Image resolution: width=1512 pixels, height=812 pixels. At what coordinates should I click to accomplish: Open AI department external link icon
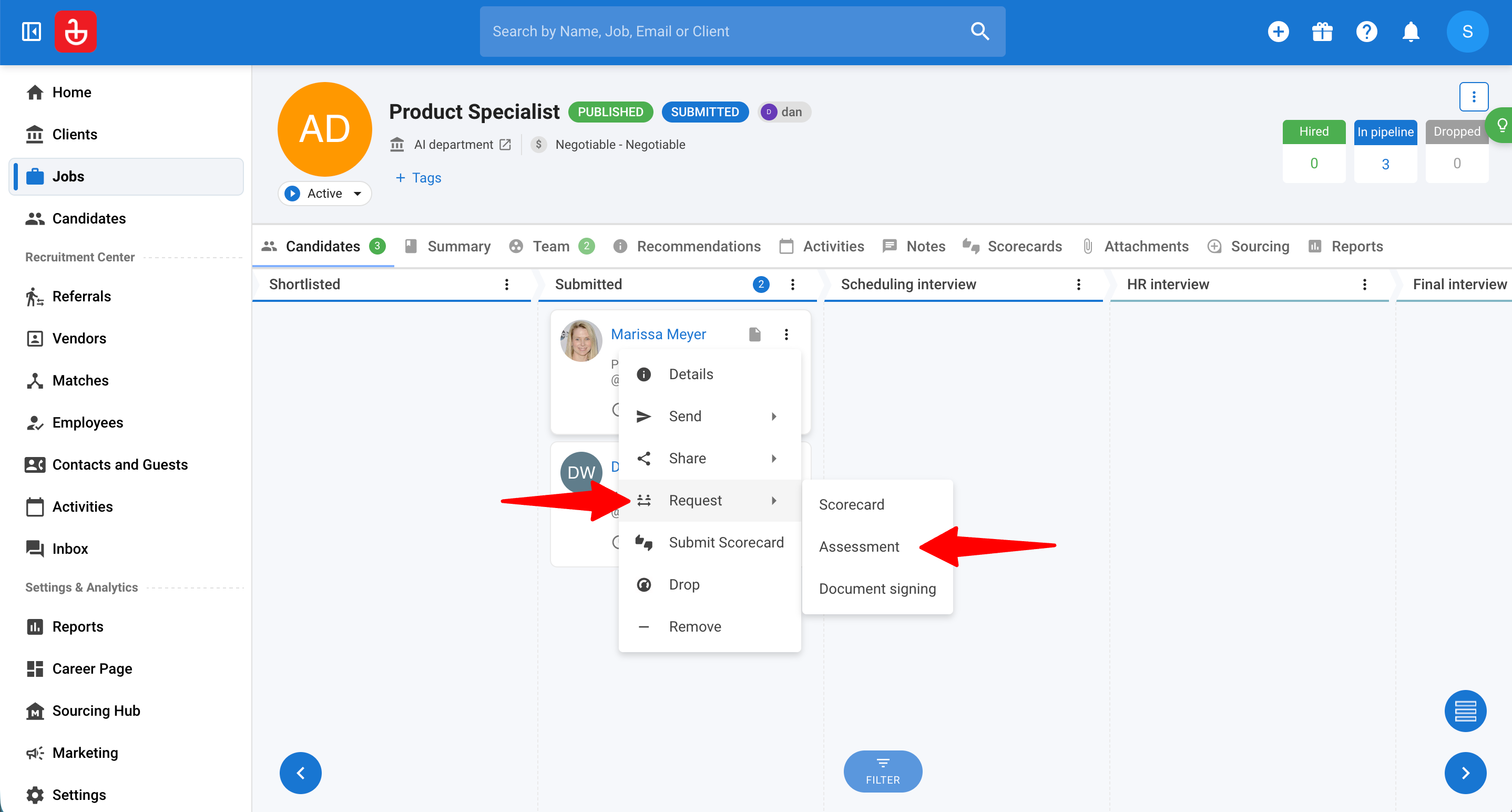[505, 145]
